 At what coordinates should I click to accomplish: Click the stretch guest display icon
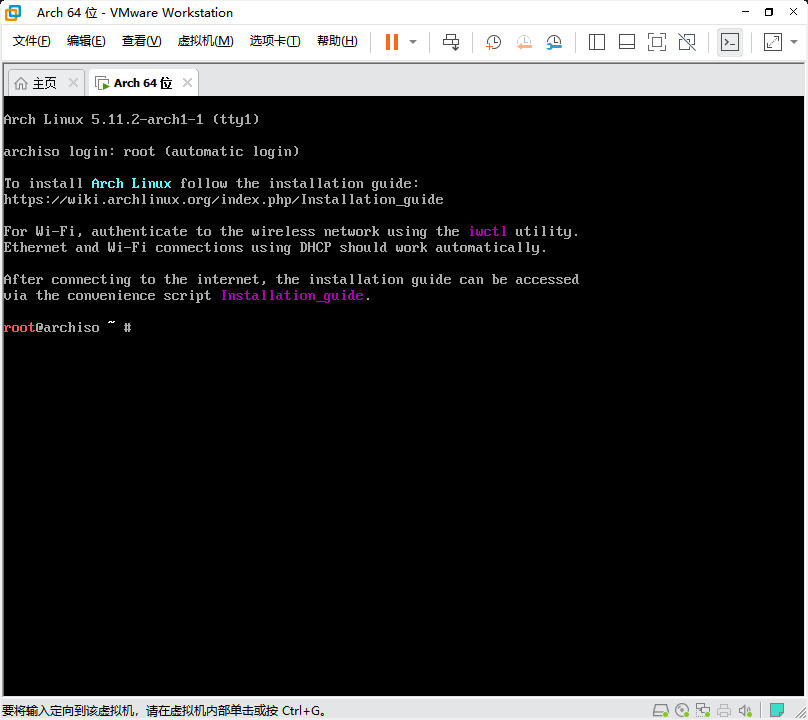[772, 42]
